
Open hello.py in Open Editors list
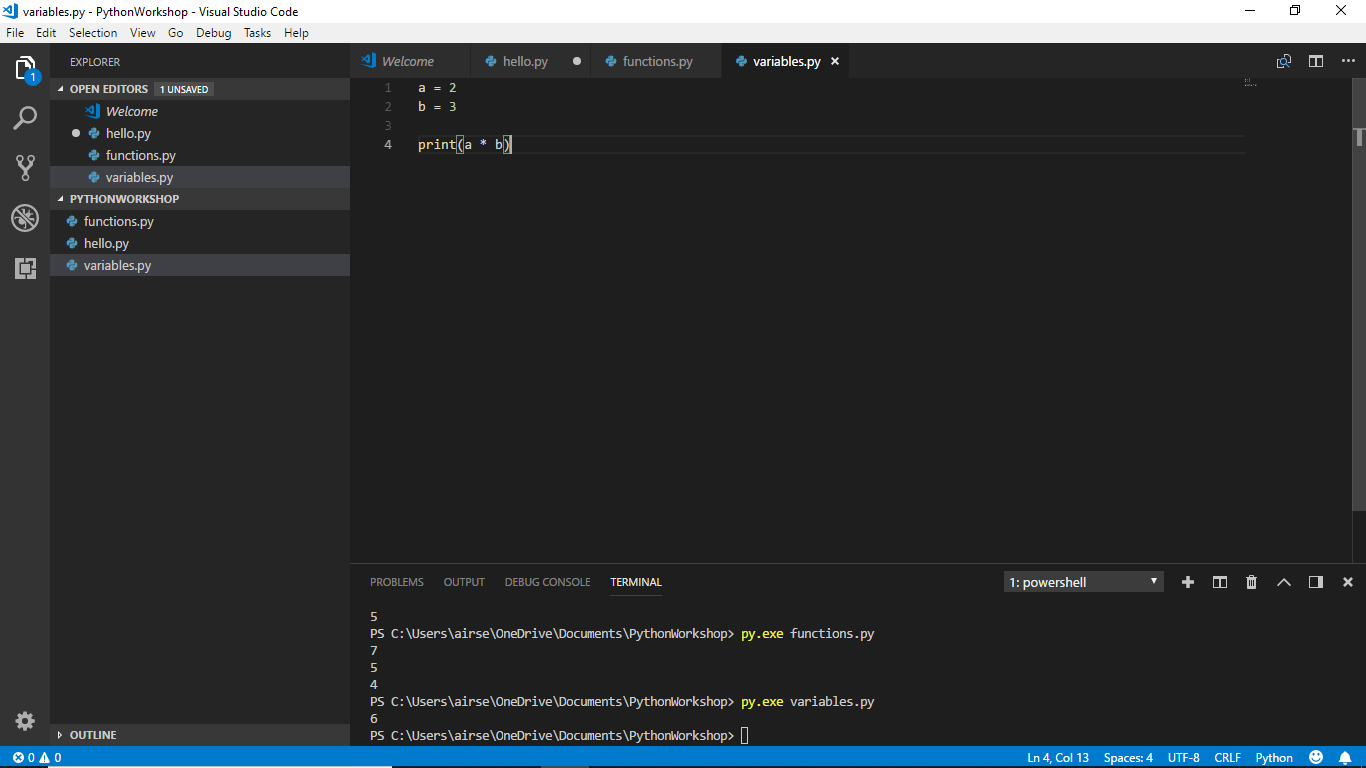200,133
